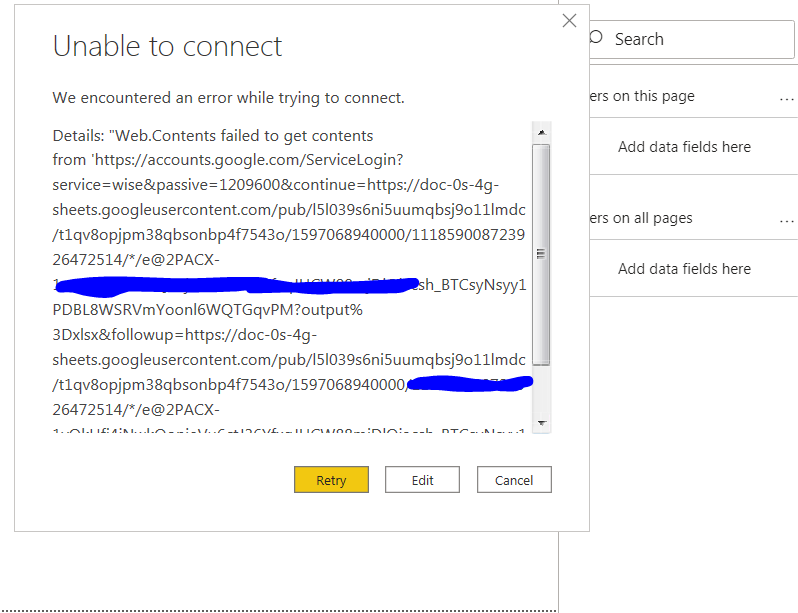Click the scroll down arrow in error details
Image resolution: width=798 pixels, height=613 pixels.
point(542,423)
